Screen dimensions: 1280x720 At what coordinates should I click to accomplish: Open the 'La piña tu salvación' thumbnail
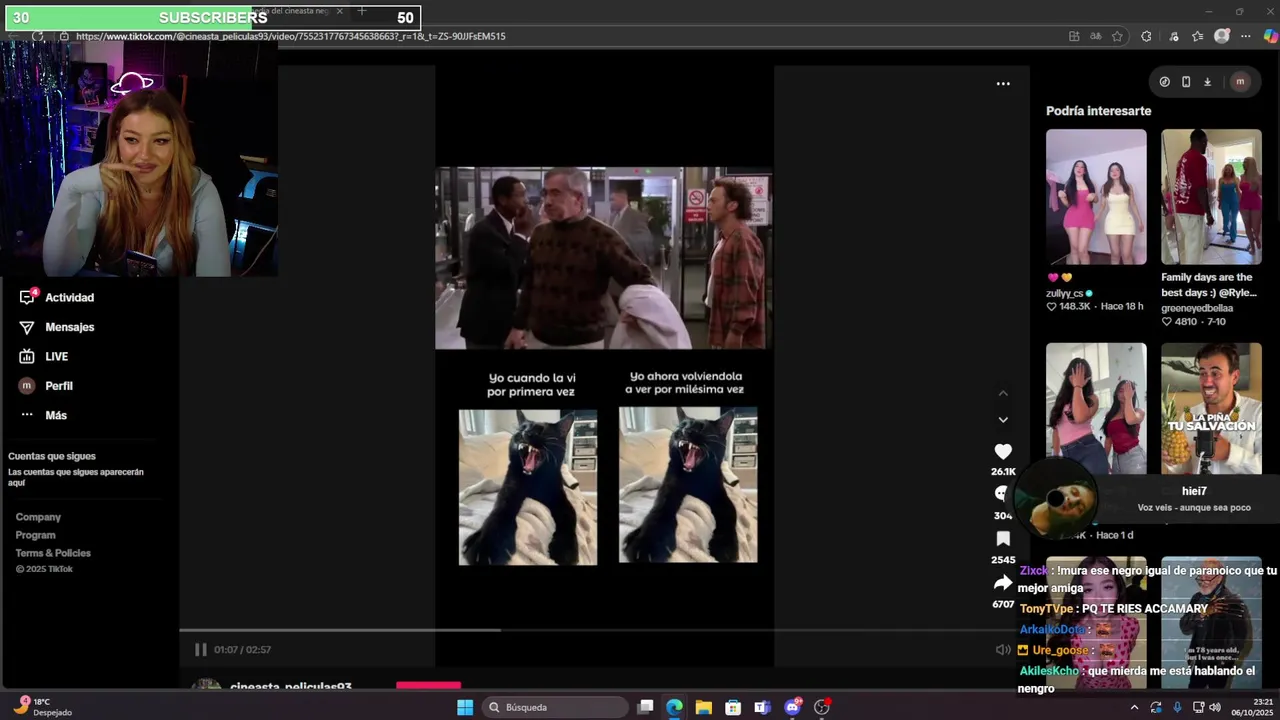coord(1211,408)
